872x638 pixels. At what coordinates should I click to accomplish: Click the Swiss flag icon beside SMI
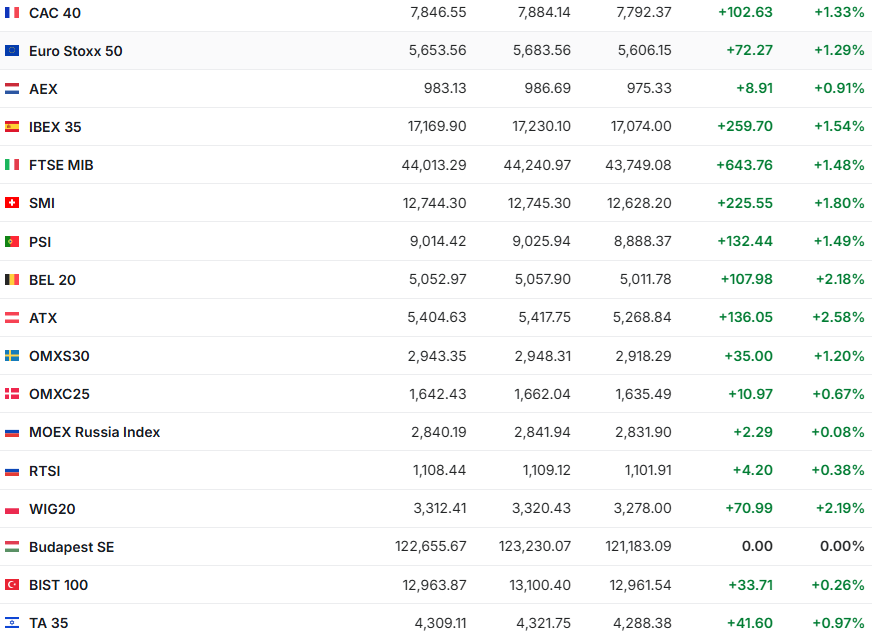click(x=12, y=203)
